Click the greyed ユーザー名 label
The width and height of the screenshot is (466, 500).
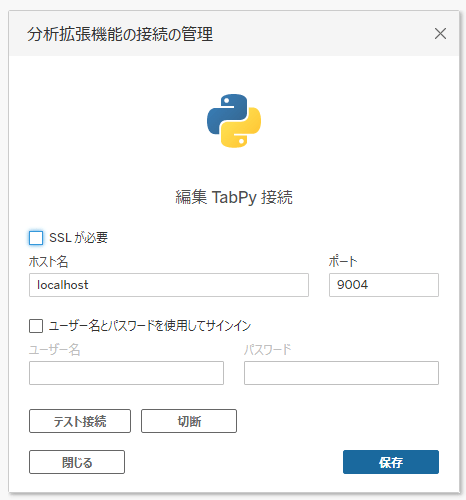pos(55,350)
